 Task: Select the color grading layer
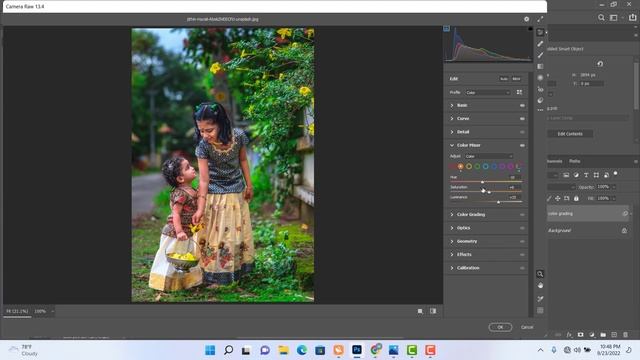pyautogui.click(x=587, y=213)
